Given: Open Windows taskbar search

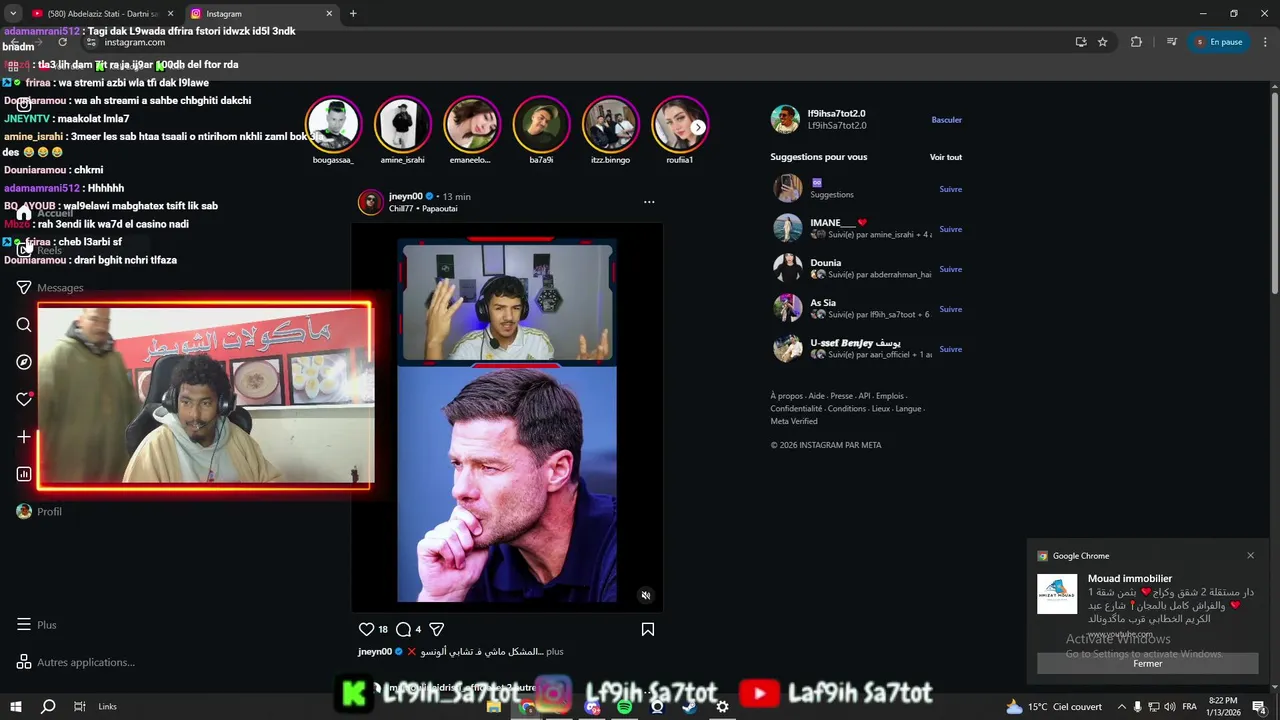Looking at the screenshot, I should coord(48,706).
